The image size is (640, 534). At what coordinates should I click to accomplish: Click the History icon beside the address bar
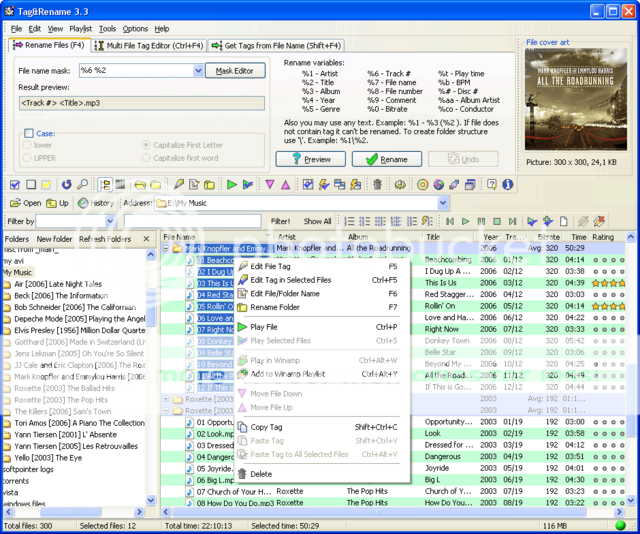pyautogui.click(x=83, y=203)
